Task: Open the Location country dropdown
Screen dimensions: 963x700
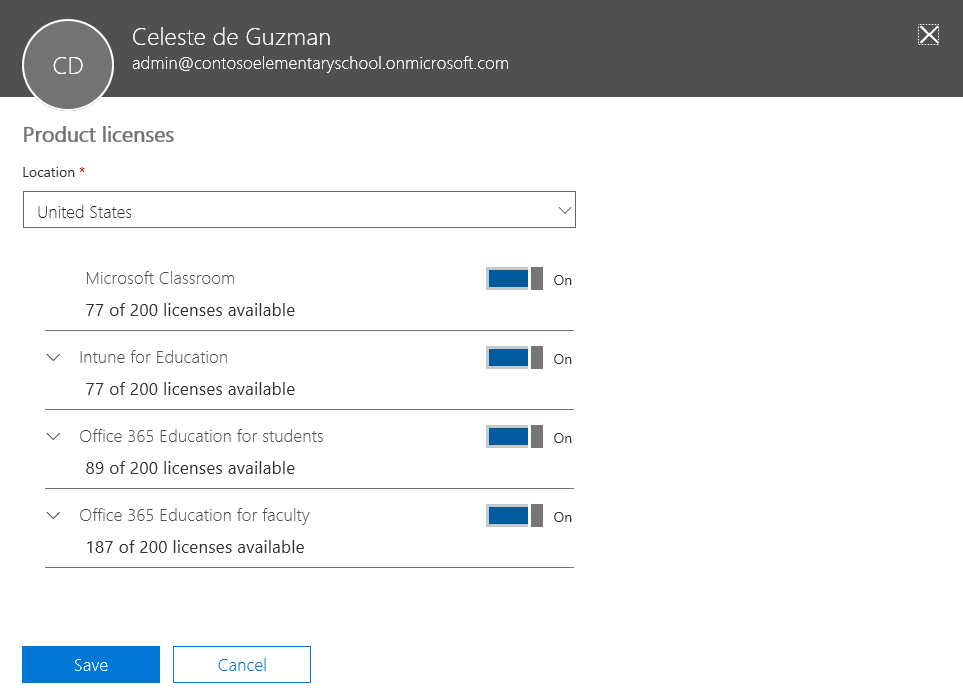Action: tap(299, 210)
